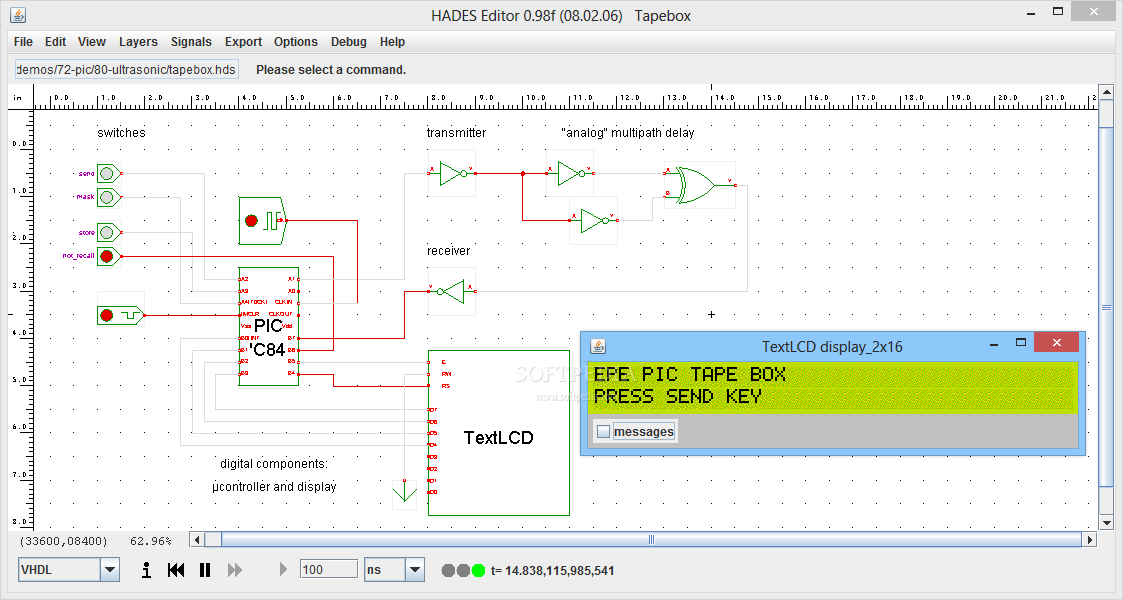
Task: Click the 62.96% zoom readout
Action: click(x=150, y=541)
